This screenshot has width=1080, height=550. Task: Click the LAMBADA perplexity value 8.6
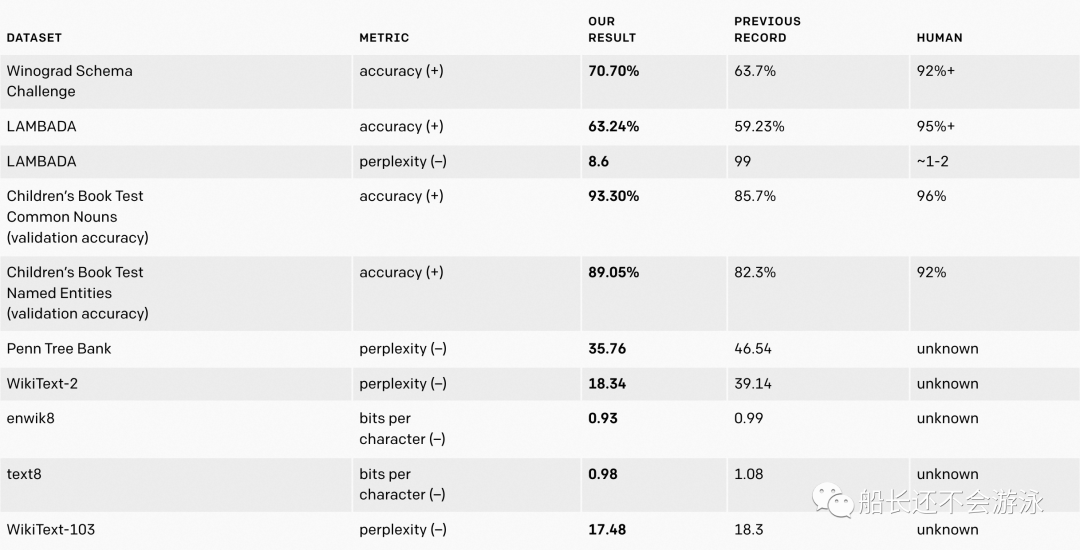coord(598,162)
